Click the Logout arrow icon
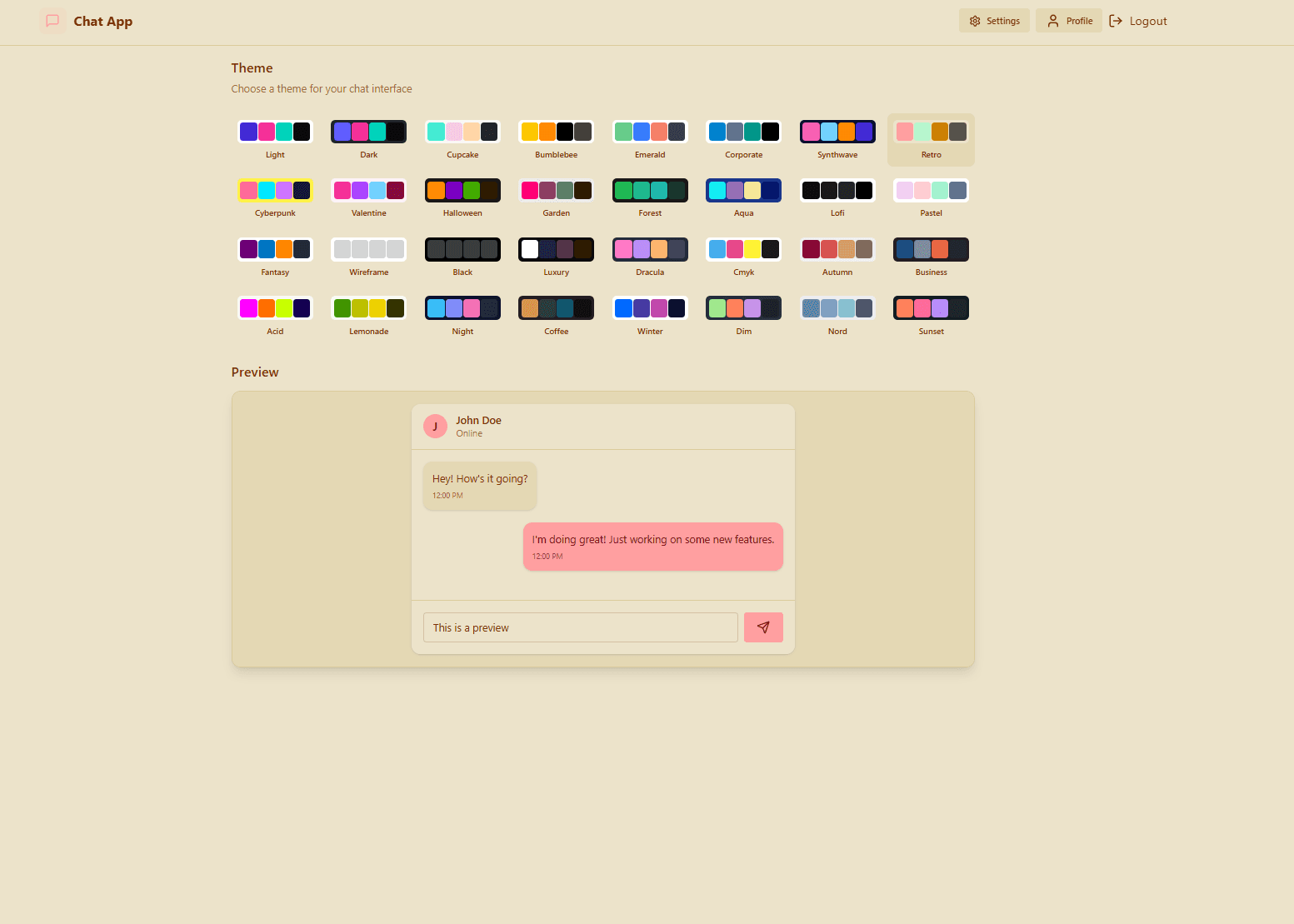This screenshot has height=924, width=1294. tap(1115, 20)
